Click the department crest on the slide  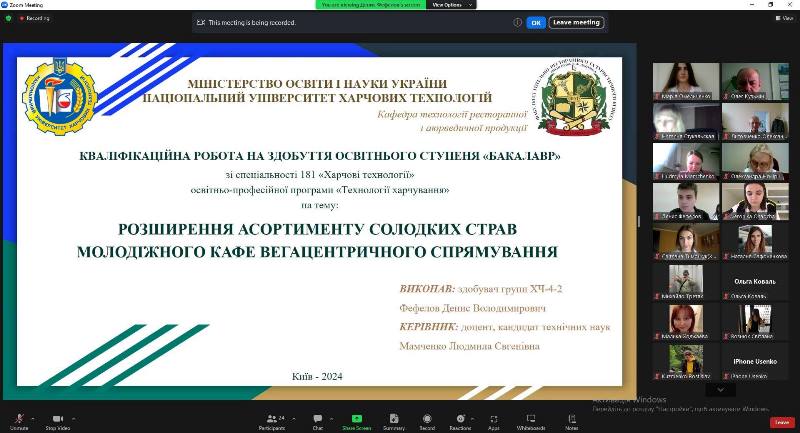[573, 97]
